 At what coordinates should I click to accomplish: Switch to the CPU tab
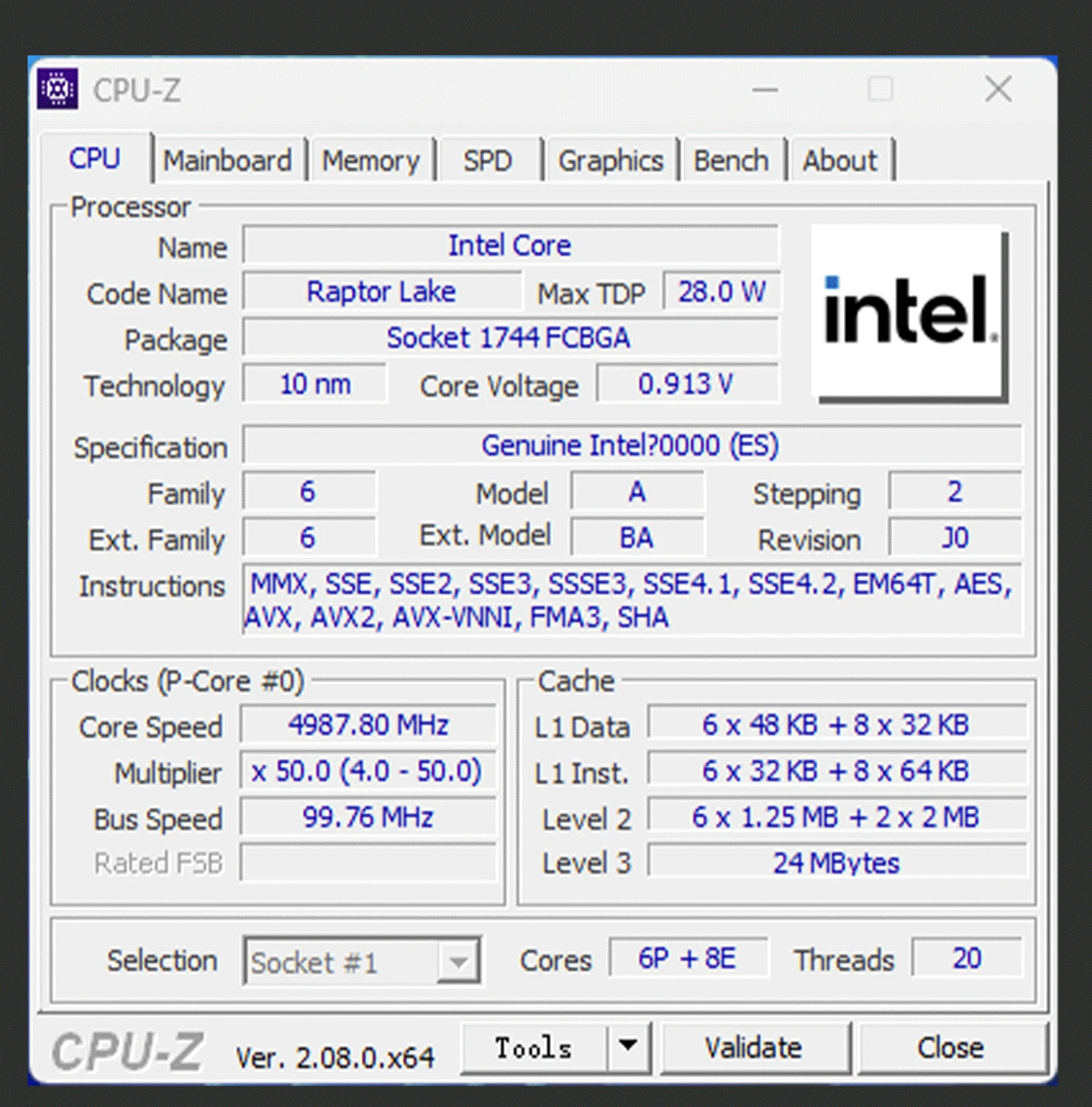95,158
